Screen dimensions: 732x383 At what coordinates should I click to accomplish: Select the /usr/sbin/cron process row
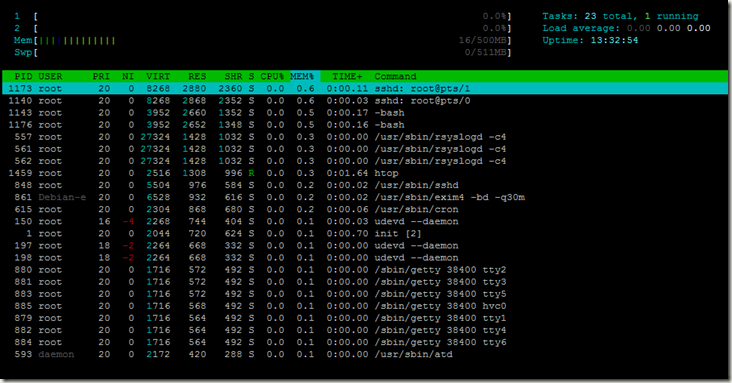coord(365,209)
